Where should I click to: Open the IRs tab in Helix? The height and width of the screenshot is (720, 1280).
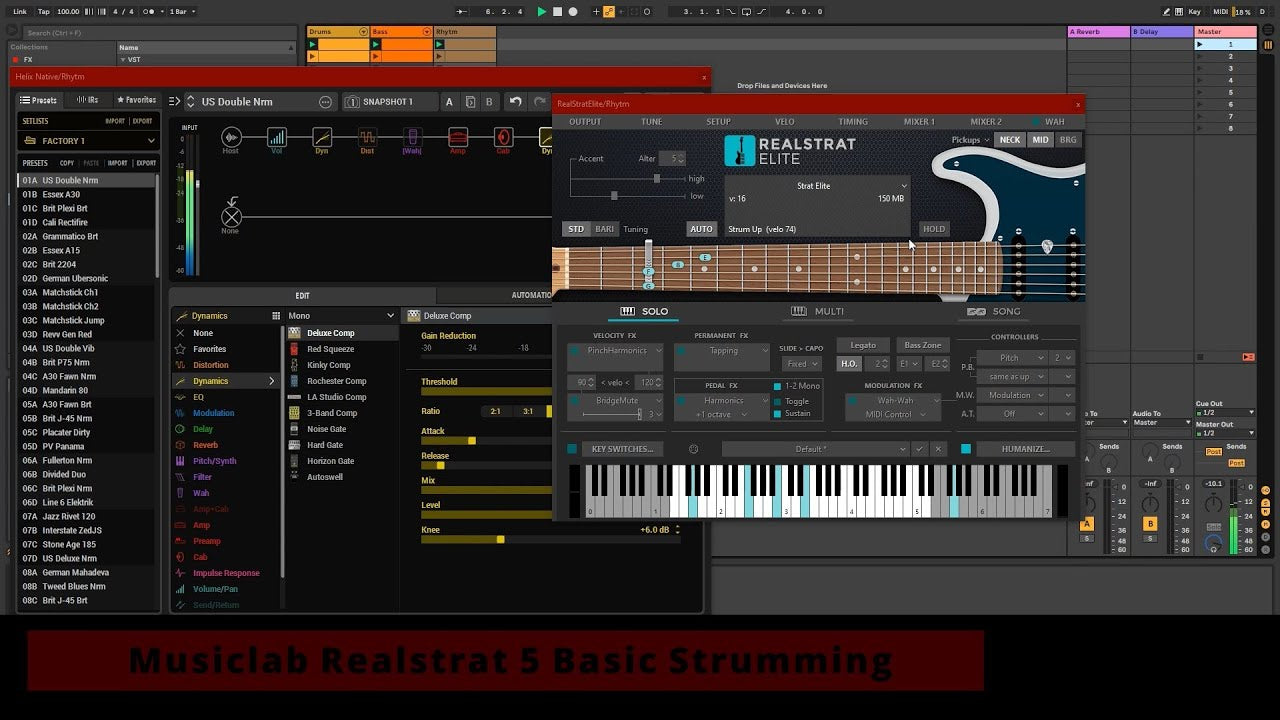[87, 100]
